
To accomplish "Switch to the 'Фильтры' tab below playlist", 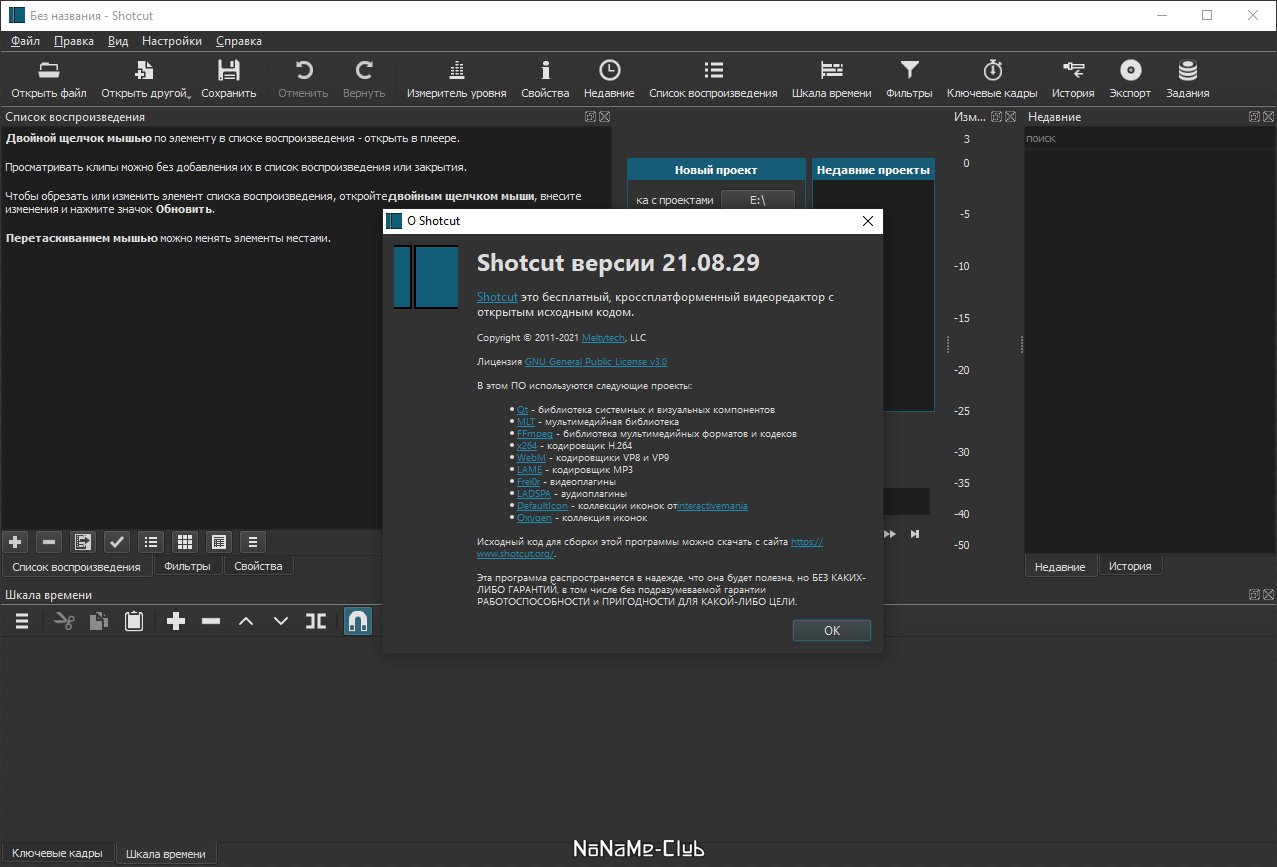I will [188, 566].
